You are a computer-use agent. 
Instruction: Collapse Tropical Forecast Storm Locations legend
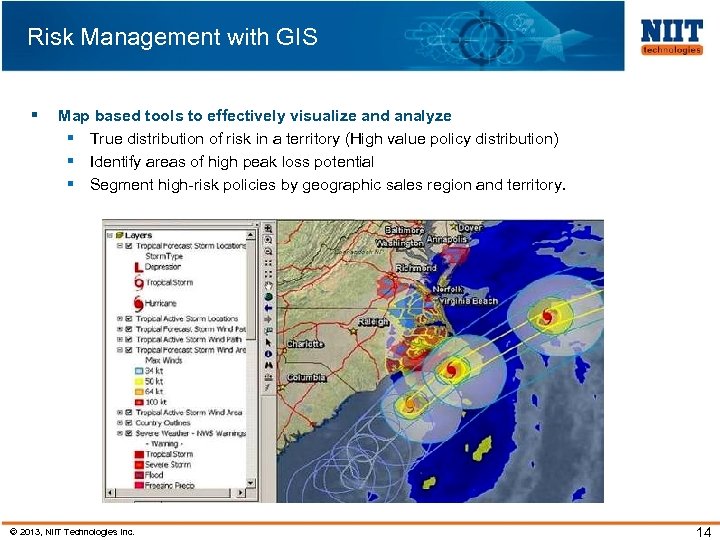[120, 246]
